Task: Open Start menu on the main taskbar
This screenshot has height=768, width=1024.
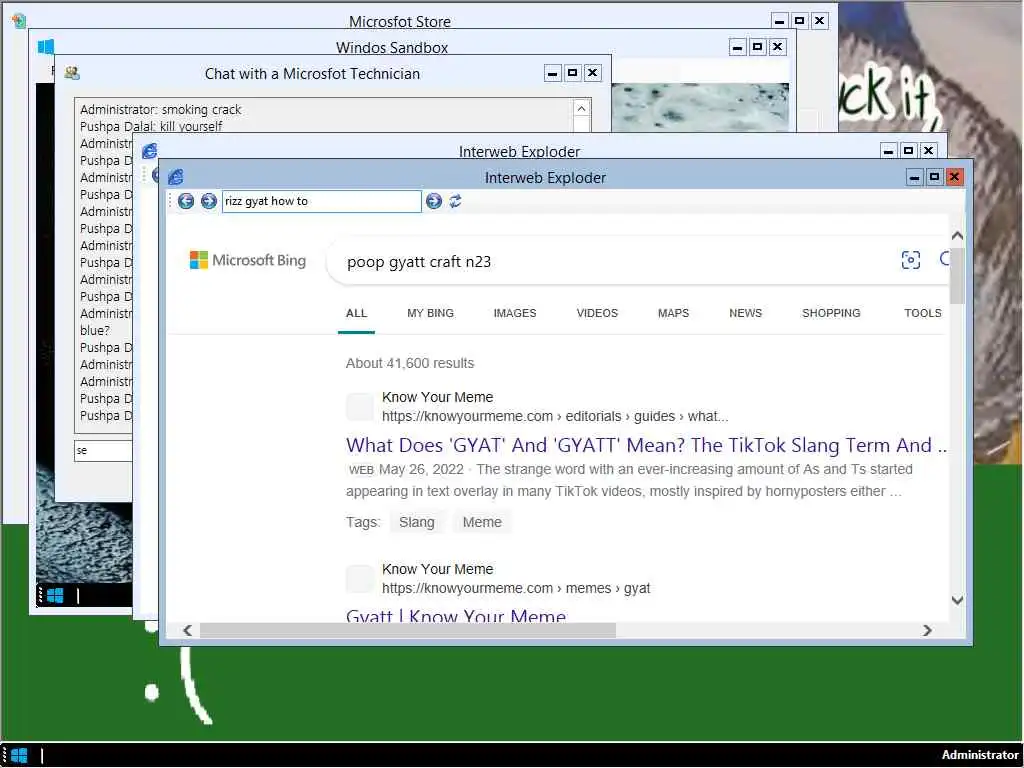Action: pos(19,756)
